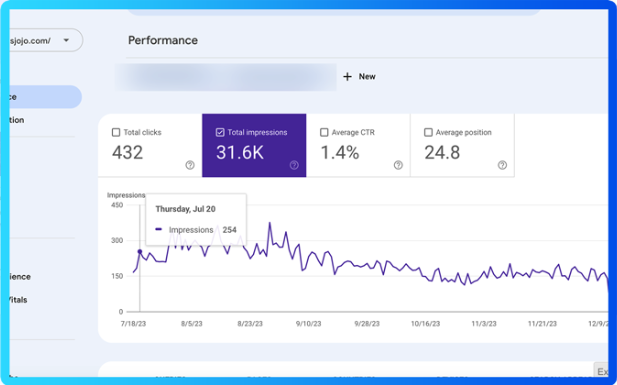
Task: Enable the Total clicks checkbox
Action: point(116,132)
